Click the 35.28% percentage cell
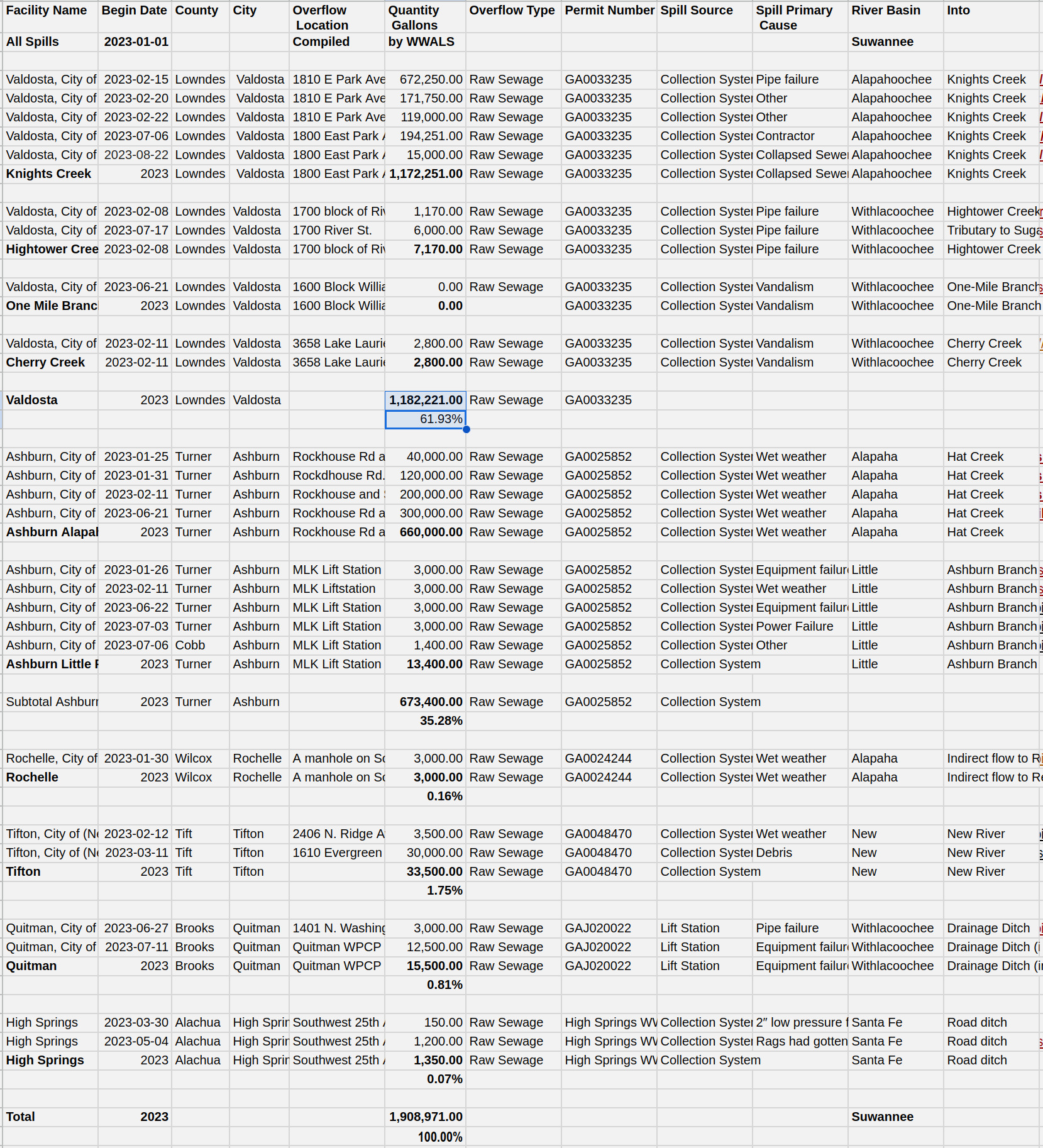 (x=426, y=721)
